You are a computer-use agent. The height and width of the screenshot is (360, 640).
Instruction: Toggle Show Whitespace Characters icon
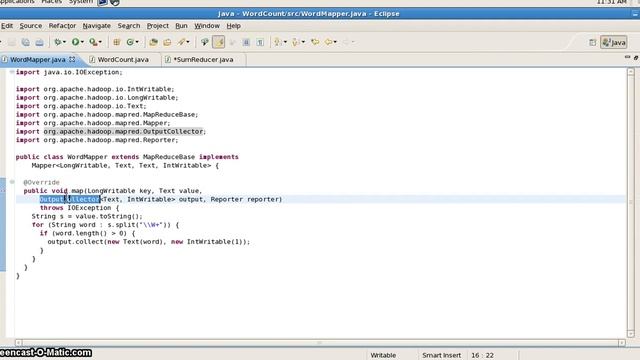(260, 42)
